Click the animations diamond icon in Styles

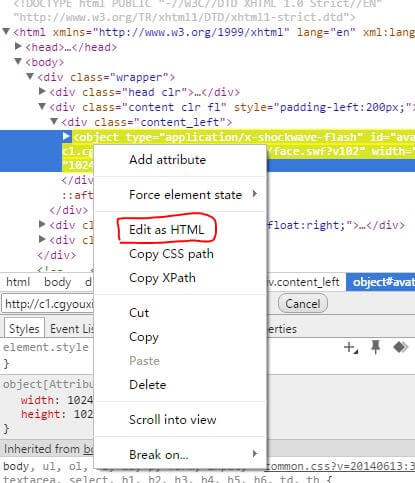point(400,347)
